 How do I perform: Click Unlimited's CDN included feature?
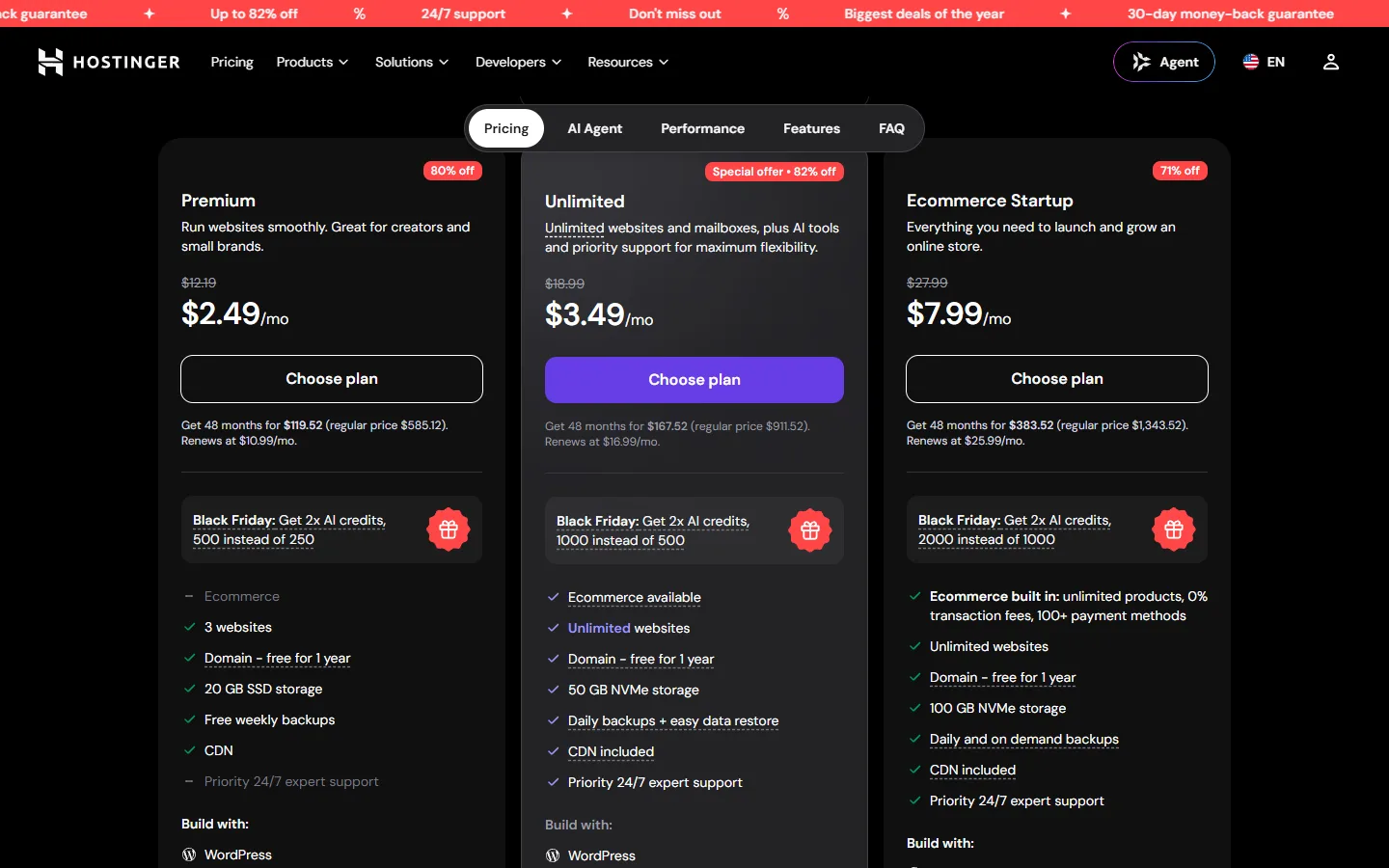(611, 751)
